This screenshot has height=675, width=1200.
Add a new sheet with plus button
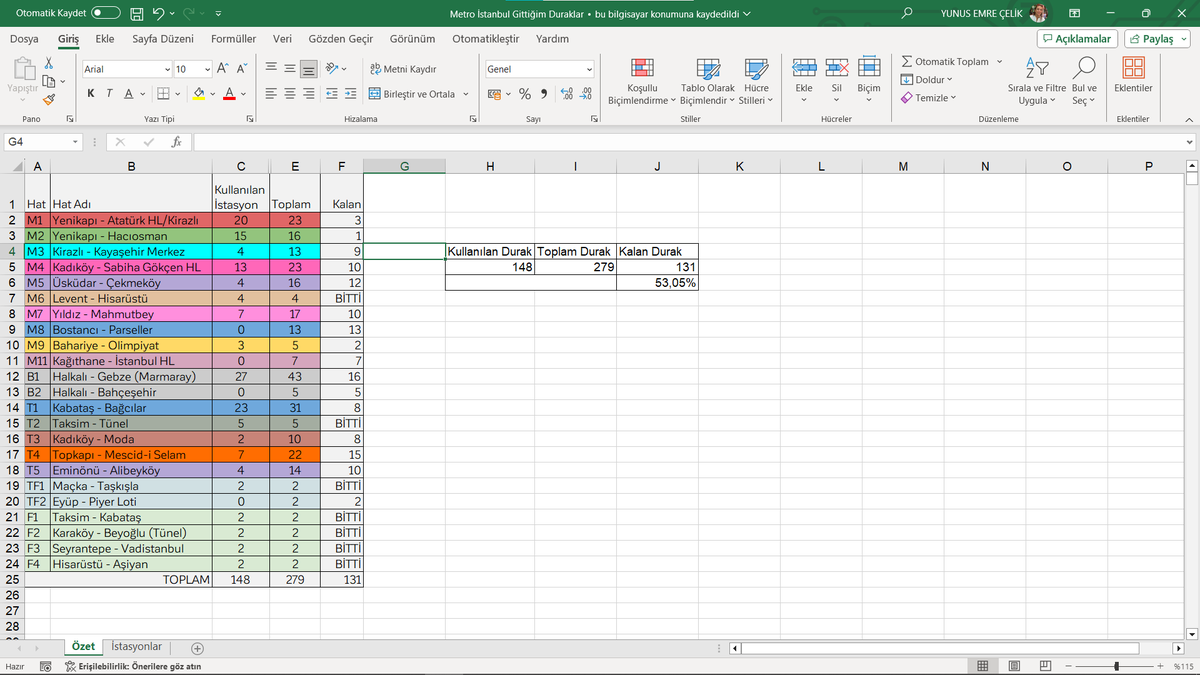(x=197, y=648)
